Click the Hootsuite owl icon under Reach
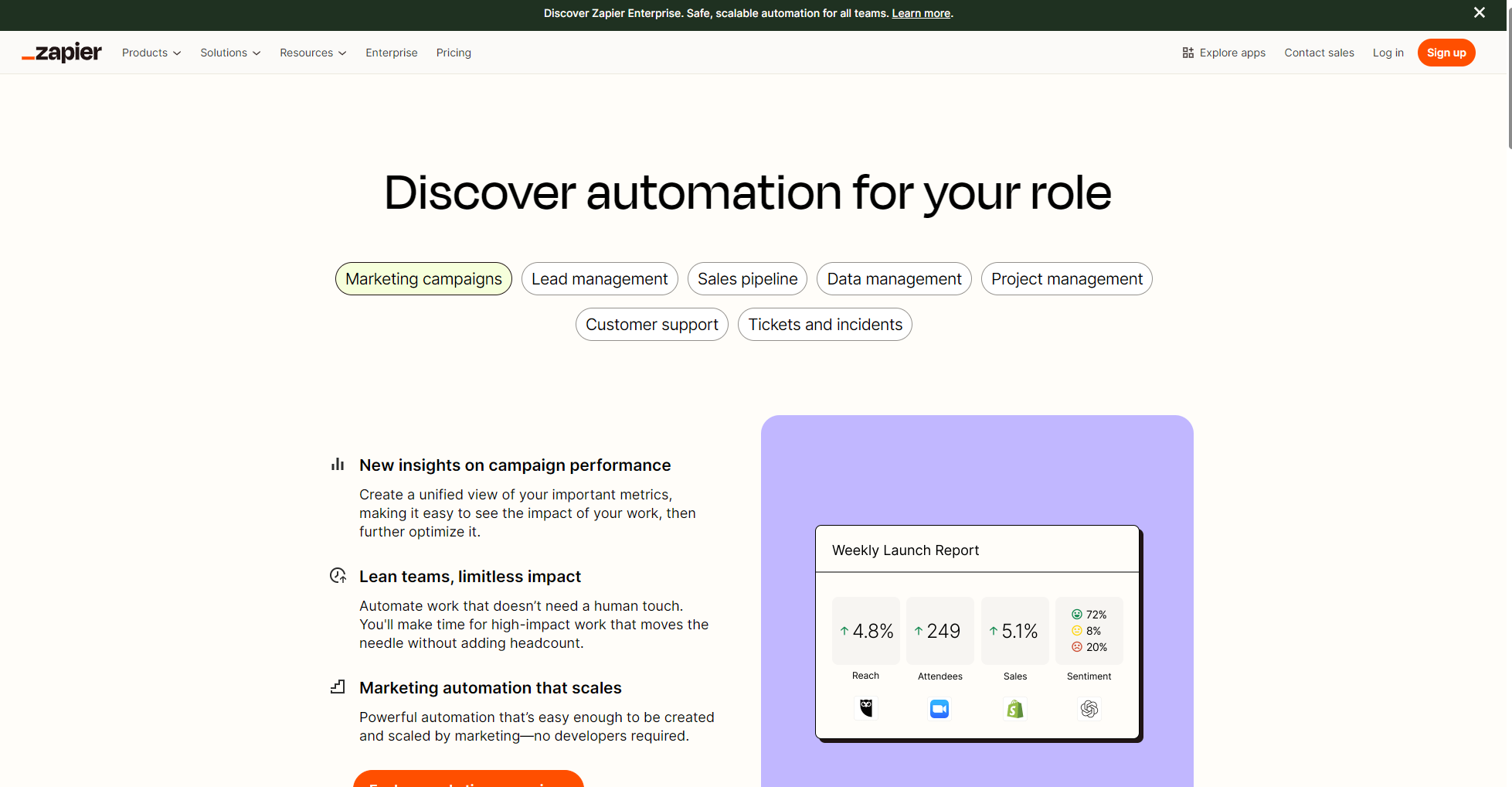This screenshot has height=787, width=1512. click(865, 708)
